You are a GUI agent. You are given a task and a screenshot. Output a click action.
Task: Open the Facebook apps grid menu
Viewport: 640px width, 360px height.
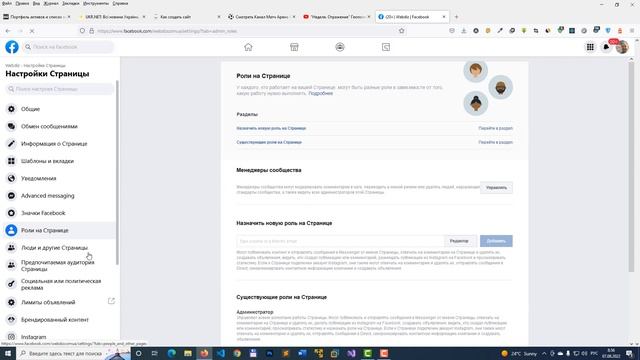(x=590, y=47)
